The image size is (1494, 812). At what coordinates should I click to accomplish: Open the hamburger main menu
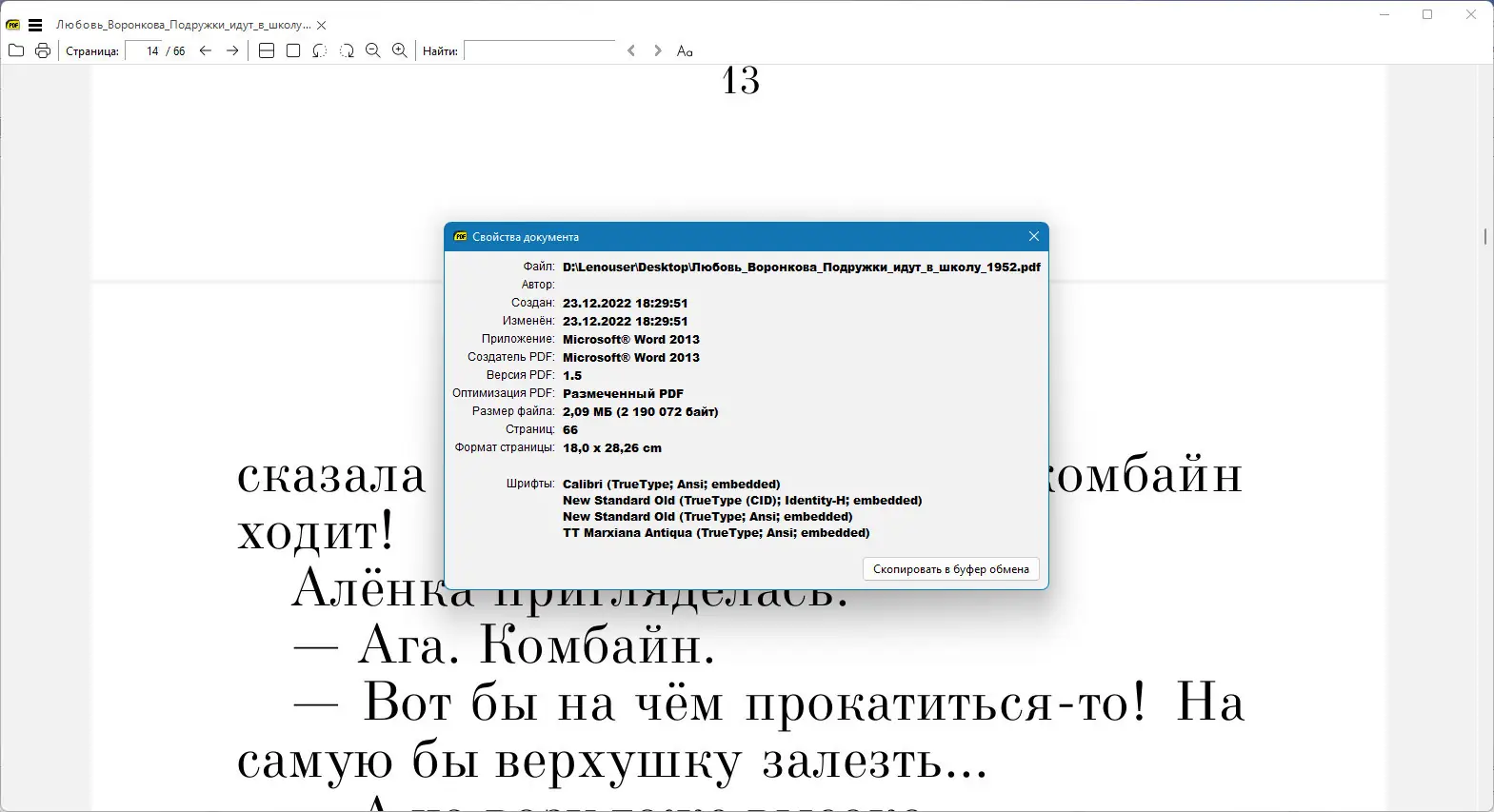click(x=35, y=25)
